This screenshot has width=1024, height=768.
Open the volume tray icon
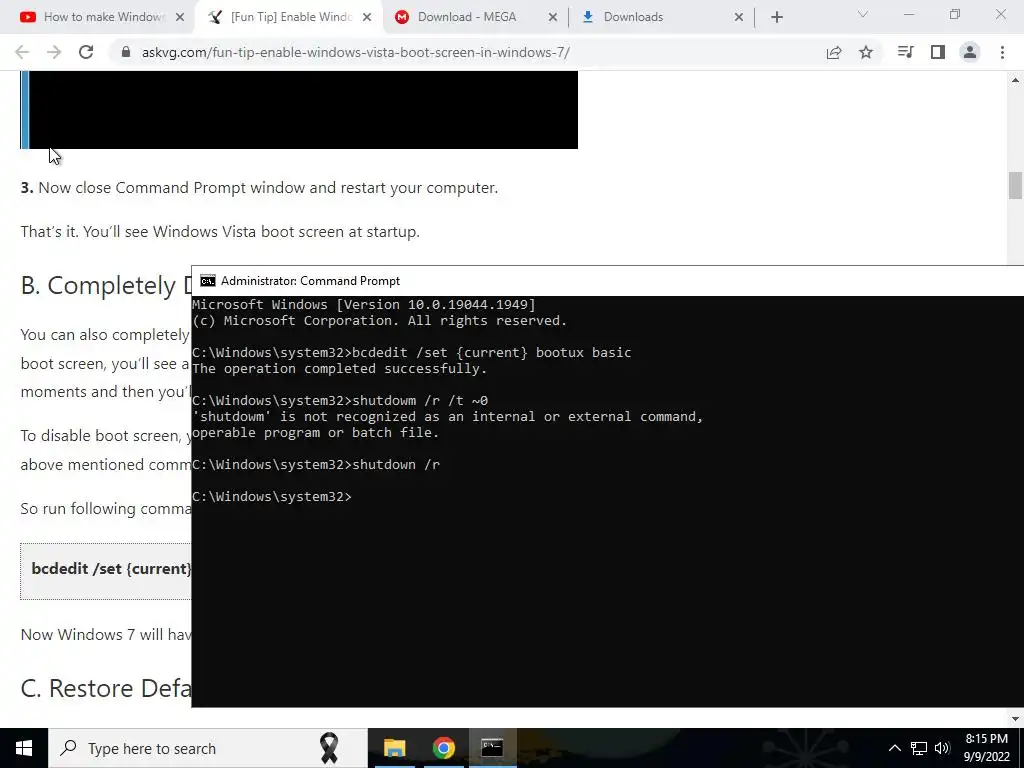point(942,748)
